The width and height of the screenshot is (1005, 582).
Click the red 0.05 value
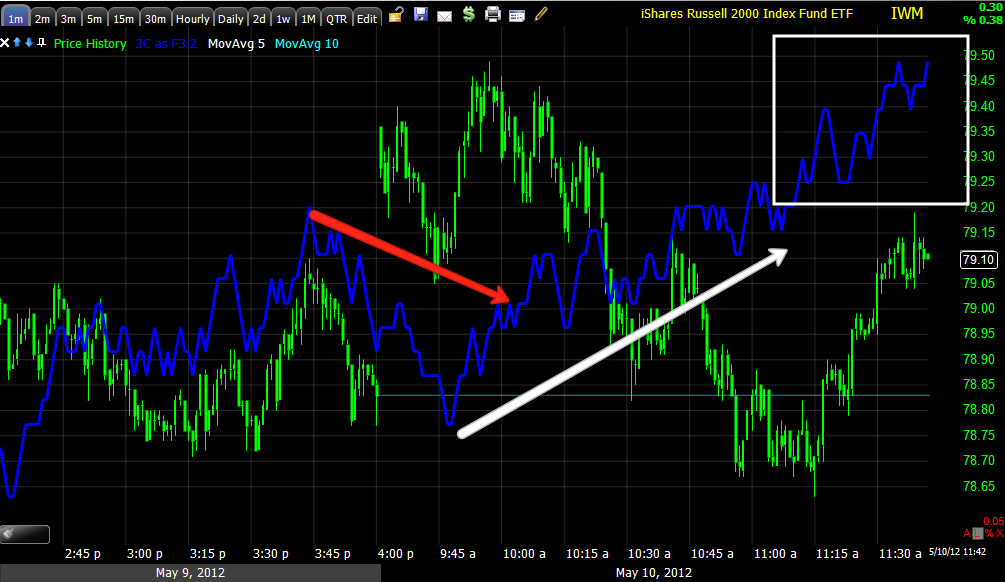pyautogui.click(x=993, y=521)
